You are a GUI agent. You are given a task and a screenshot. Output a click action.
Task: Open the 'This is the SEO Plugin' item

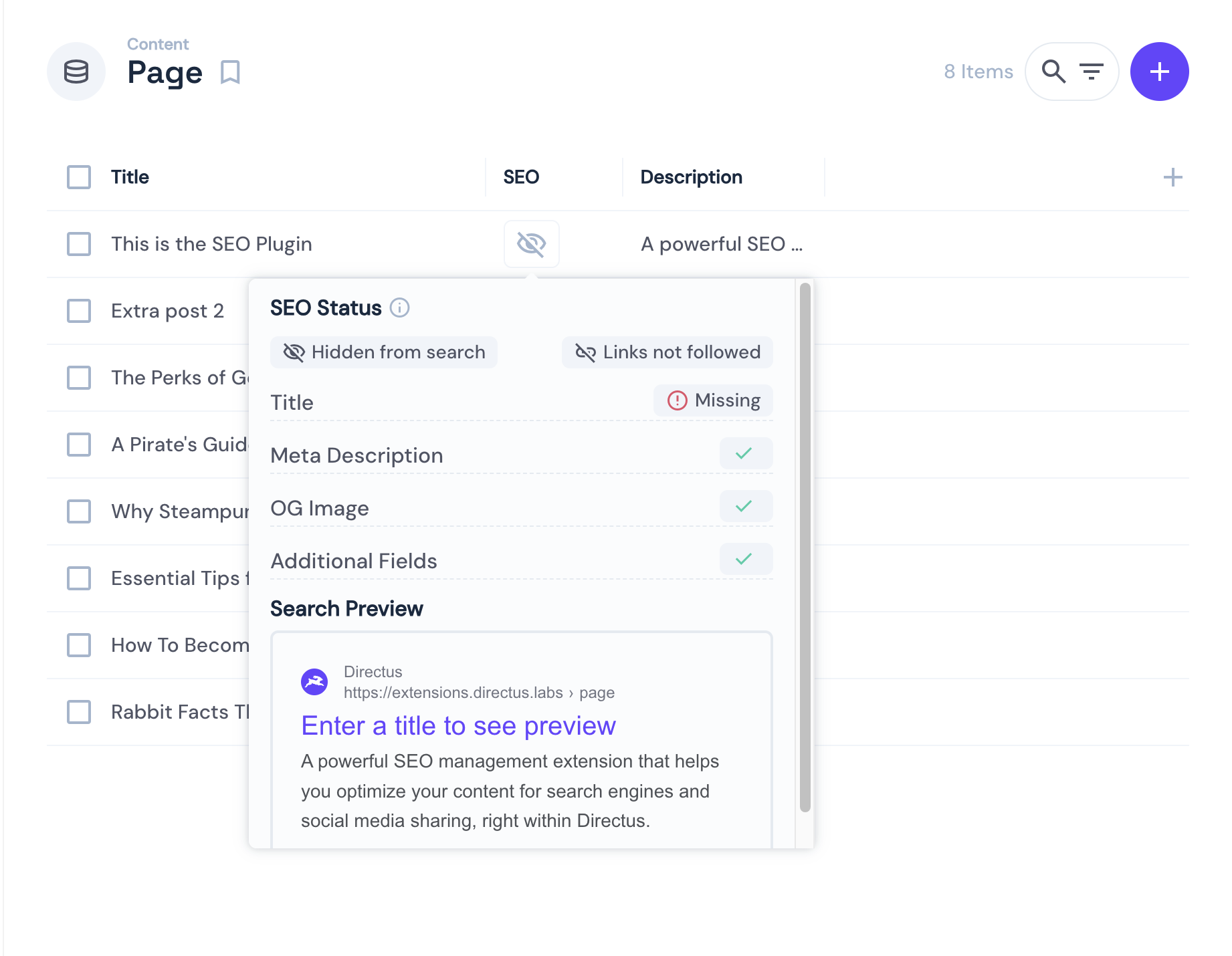coord(211,244)
